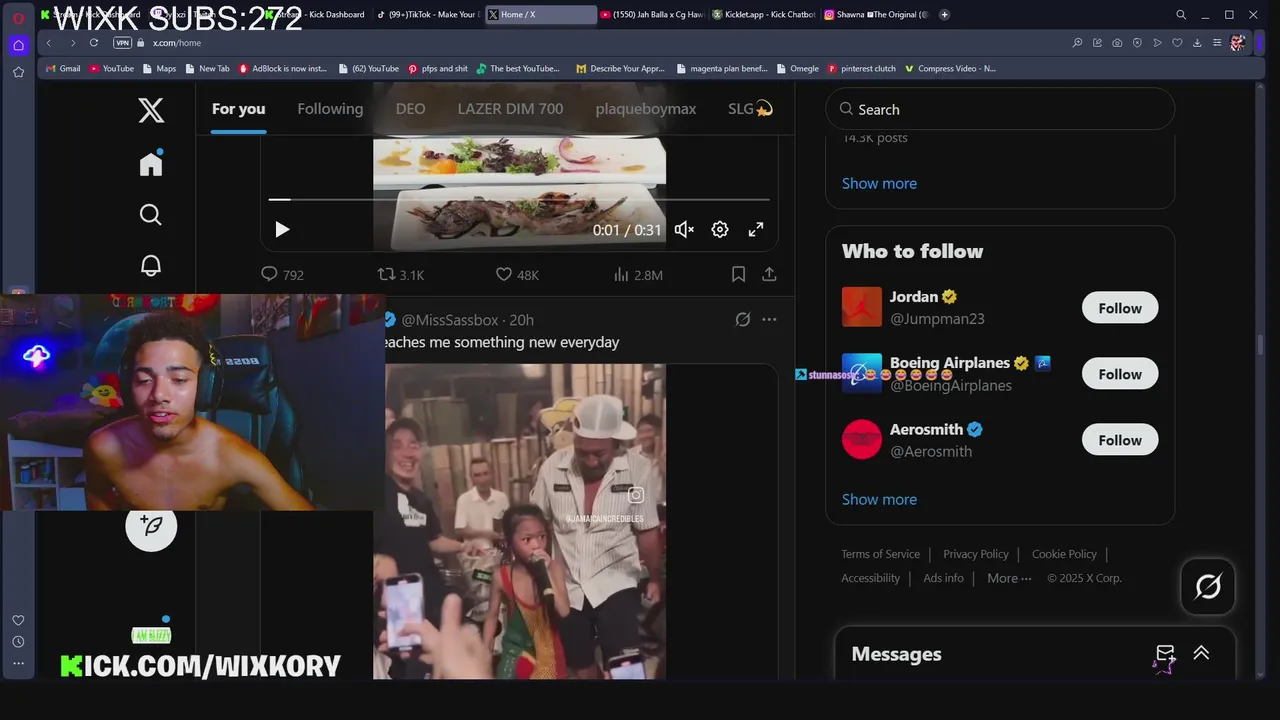Image resolution: width=1280 pixels, height=720 pixels.
Task: Open Opera sidebar history clock
Action: 18,642
